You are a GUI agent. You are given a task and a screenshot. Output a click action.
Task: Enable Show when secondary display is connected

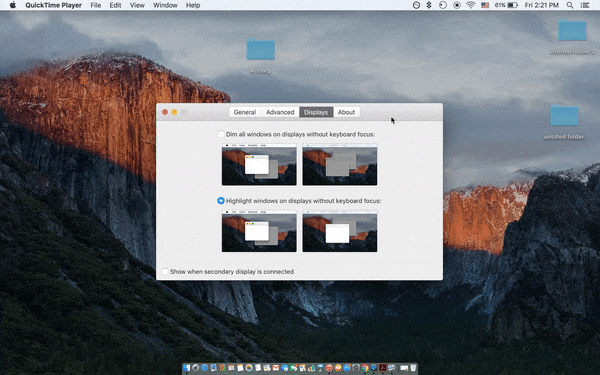(165, 271)
